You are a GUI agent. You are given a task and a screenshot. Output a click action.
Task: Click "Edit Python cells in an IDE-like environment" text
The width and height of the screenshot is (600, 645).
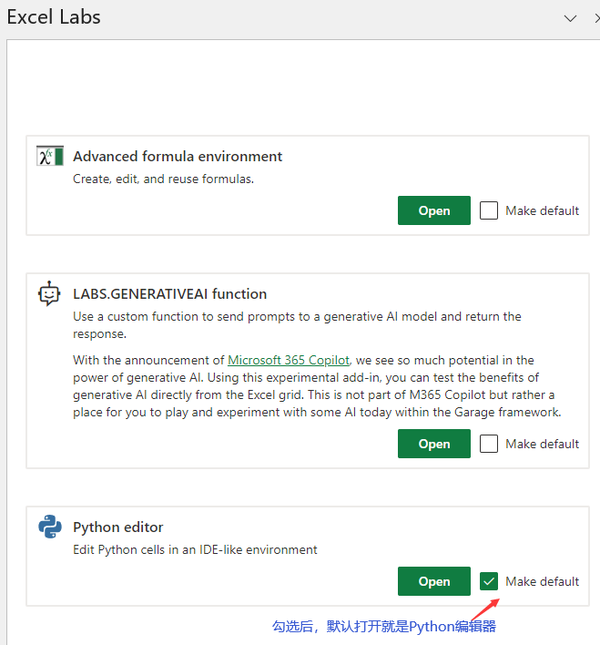(x=195, y=549)
